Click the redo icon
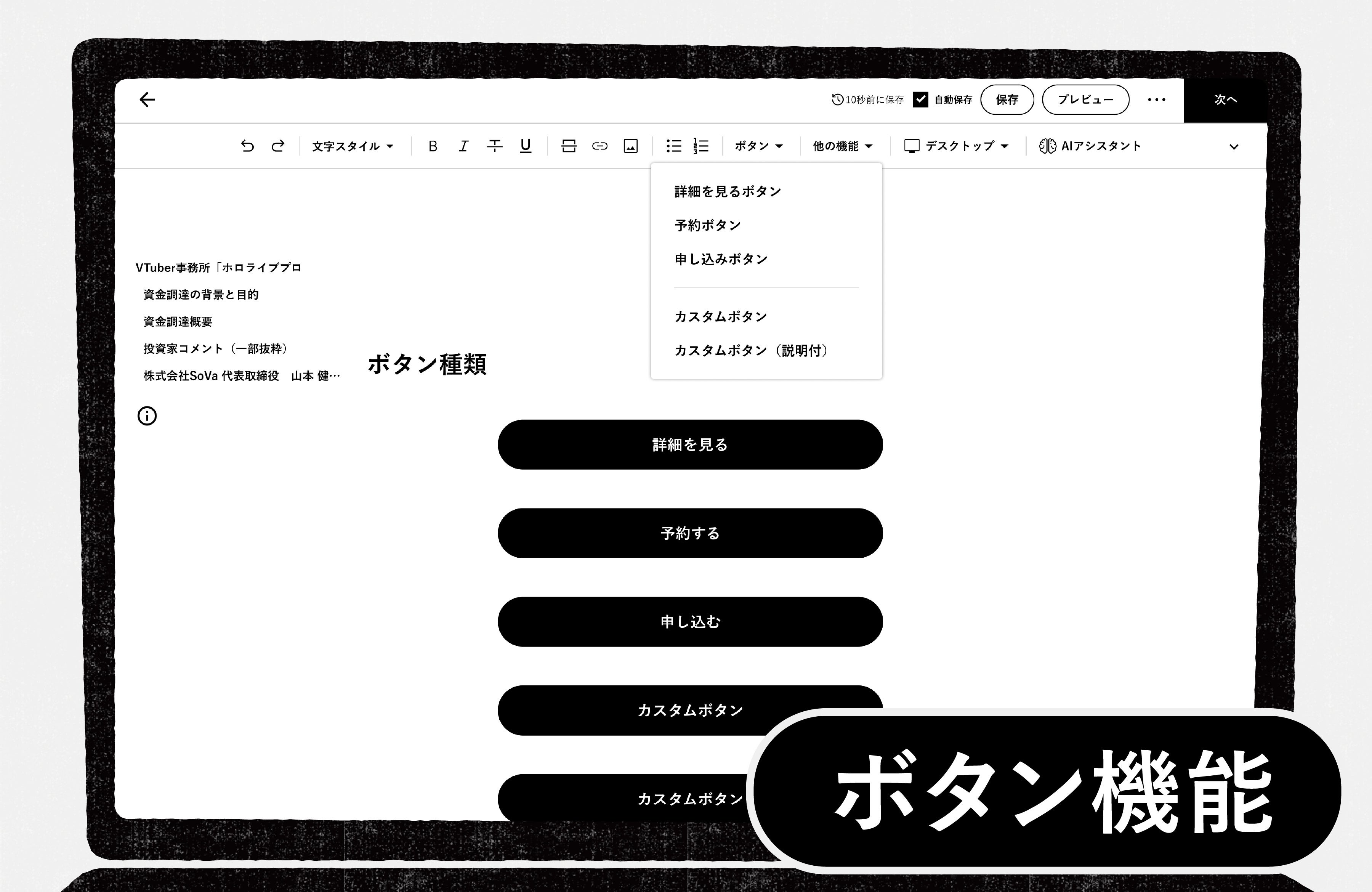 [x=278, y=146]
